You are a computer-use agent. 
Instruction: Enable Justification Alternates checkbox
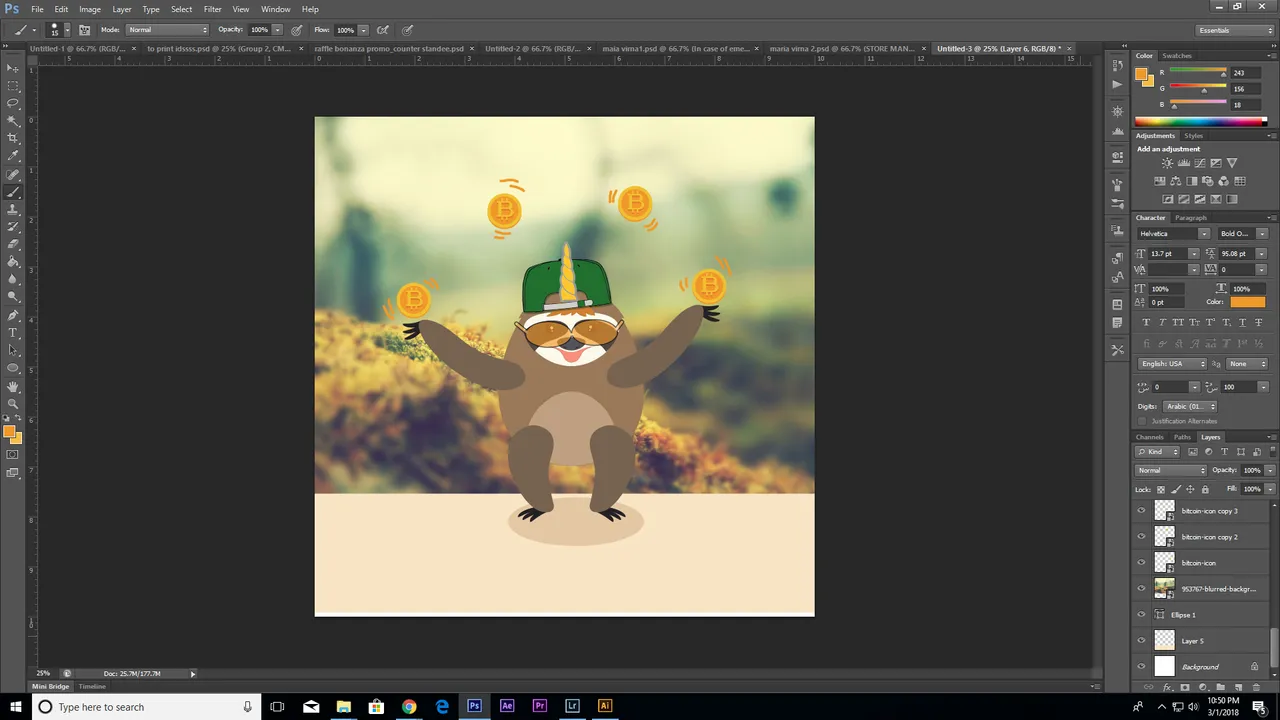click(x=1142, y=421)
